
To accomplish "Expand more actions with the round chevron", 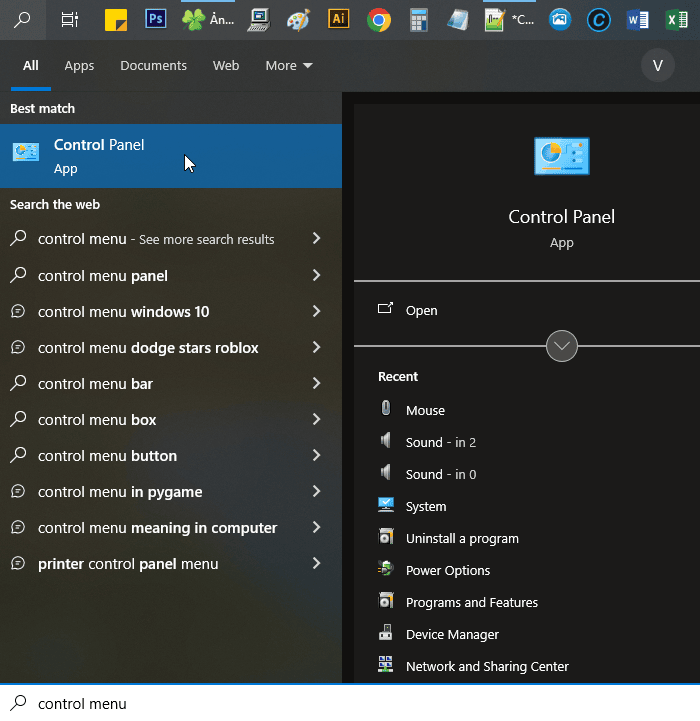I will (562, 346).
